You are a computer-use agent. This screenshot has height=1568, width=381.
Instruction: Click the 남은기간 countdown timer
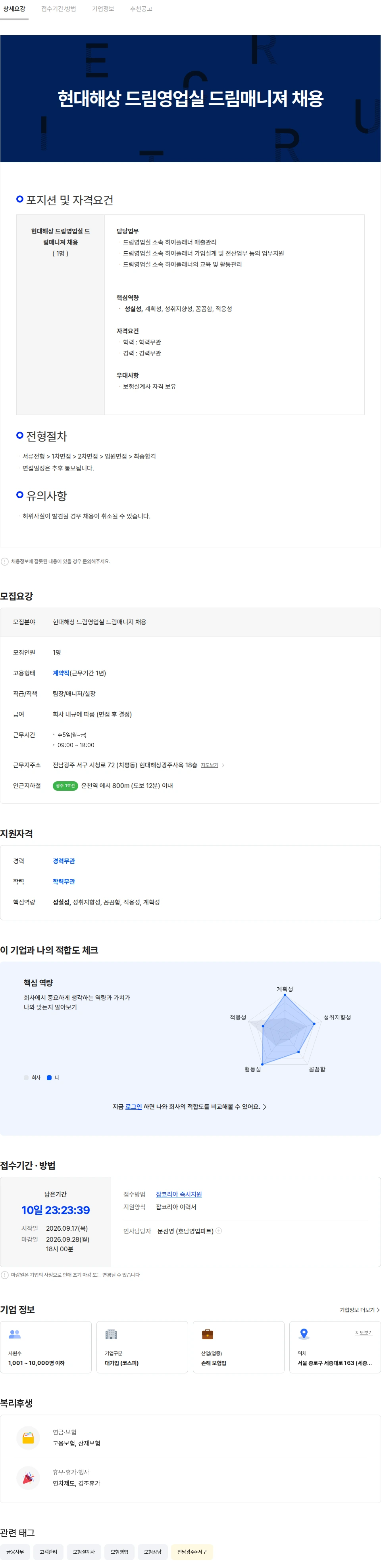coord(56,1210)
